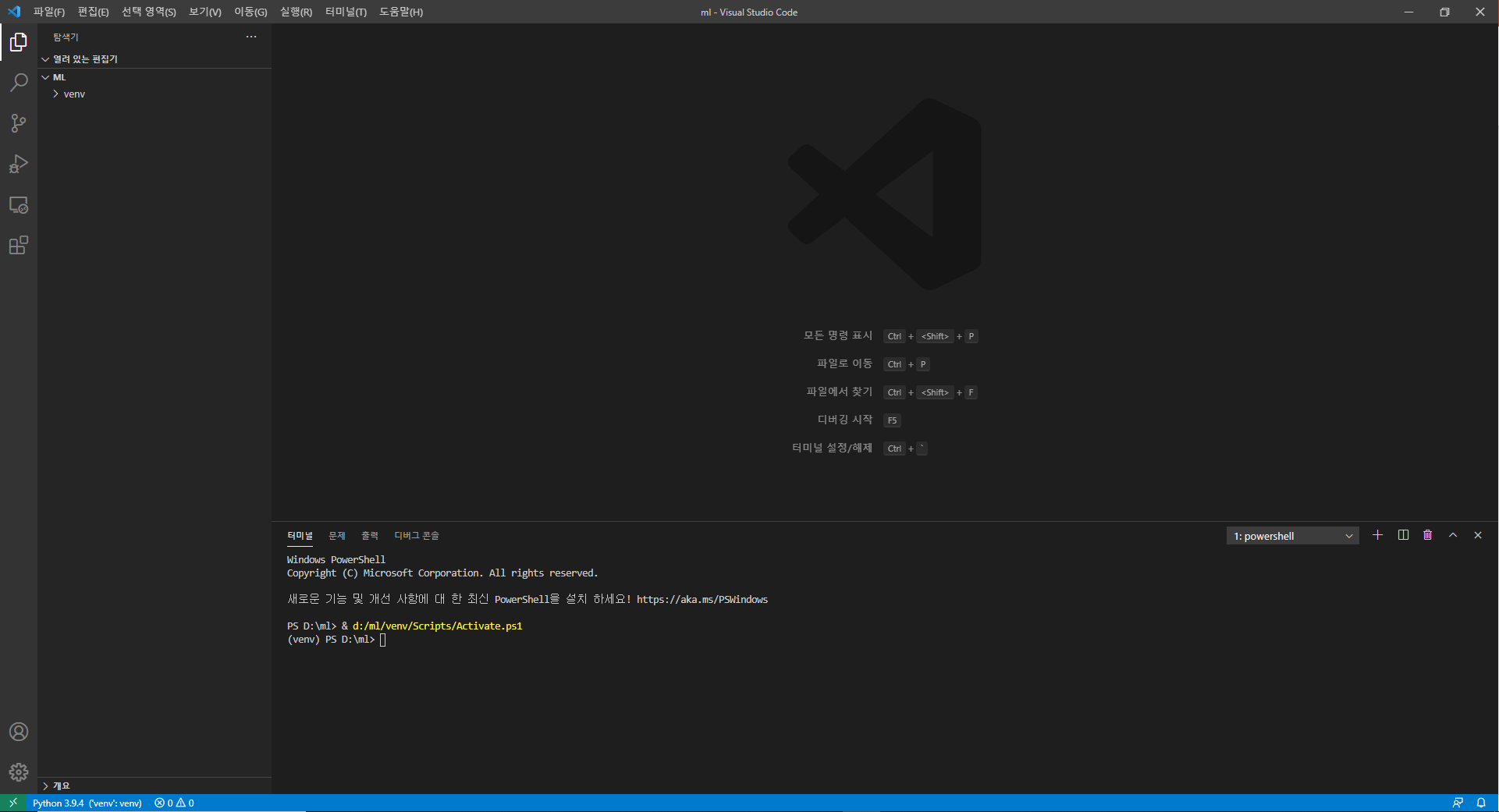1499x812 pixels.
Task: Switch to the 디버그 콘솔 panel tab
Action: [417, 536]
